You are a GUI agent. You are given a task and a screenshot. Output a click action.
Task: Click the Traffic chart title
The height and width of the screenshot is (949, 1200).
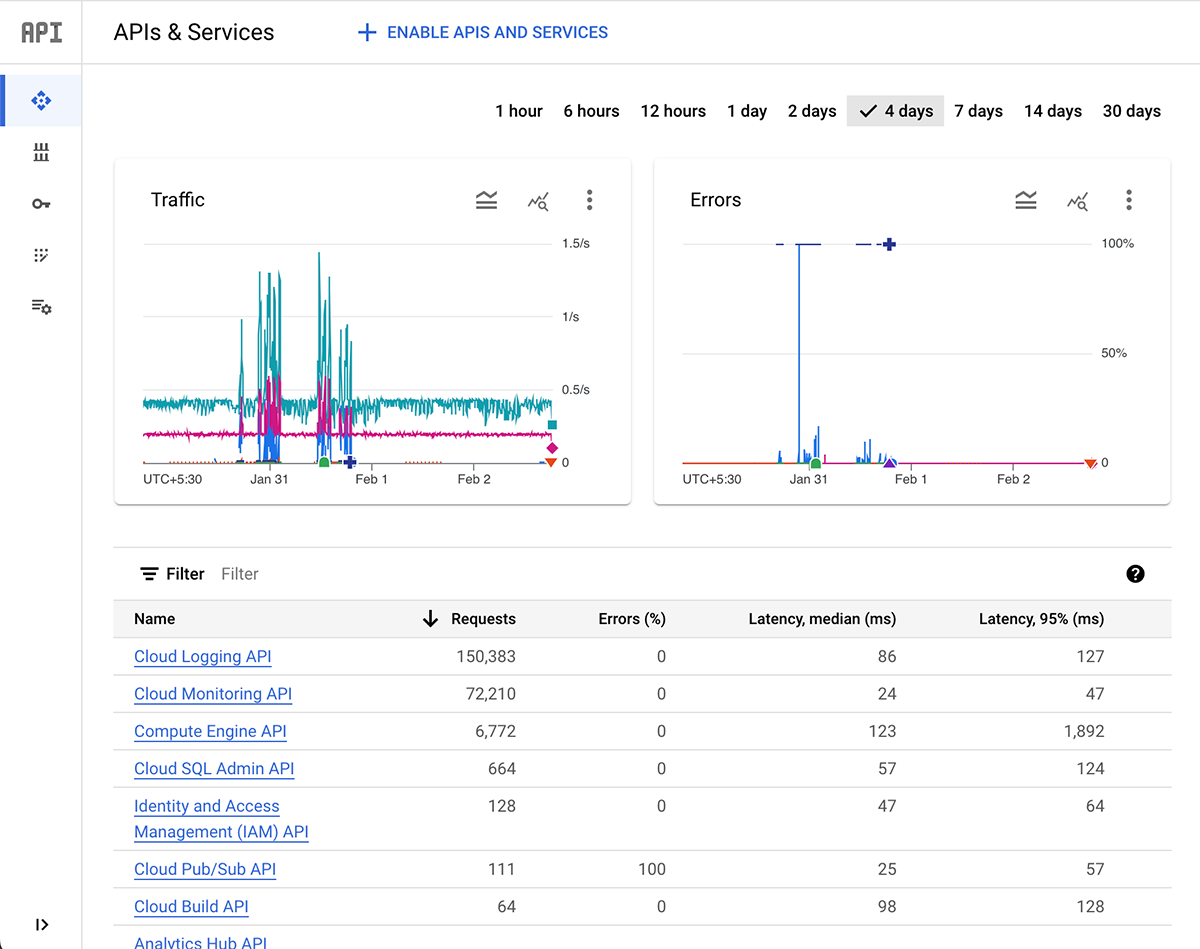click(178, 200)
